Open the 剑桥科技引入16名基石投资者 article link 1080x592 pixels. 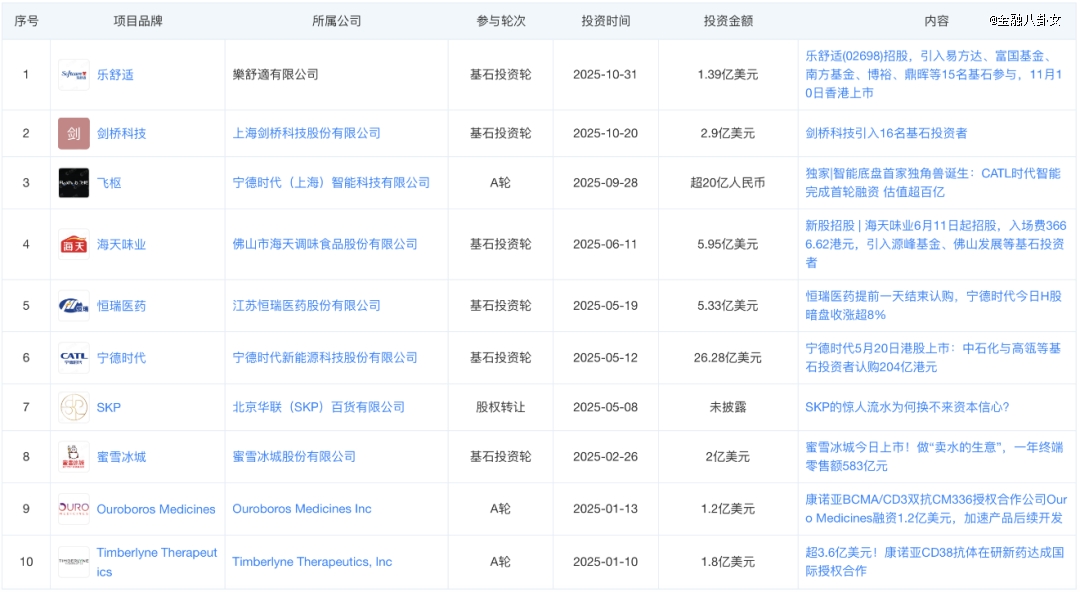(x=886, y=133)
